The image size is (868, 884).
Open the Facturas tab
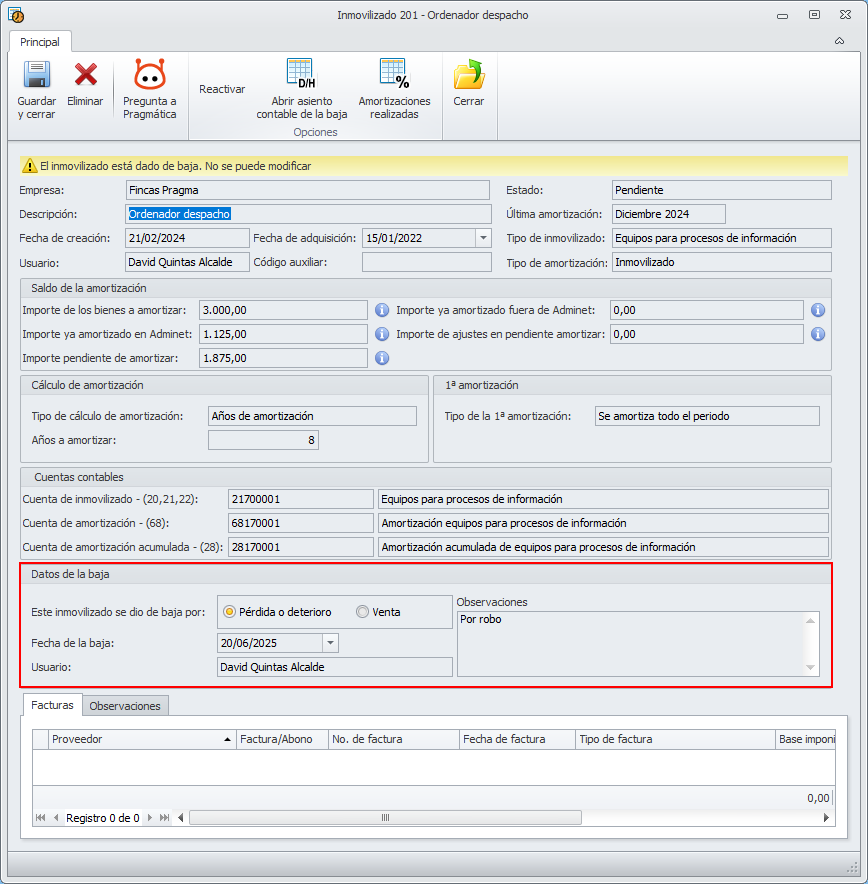click(x=52, y=705)
